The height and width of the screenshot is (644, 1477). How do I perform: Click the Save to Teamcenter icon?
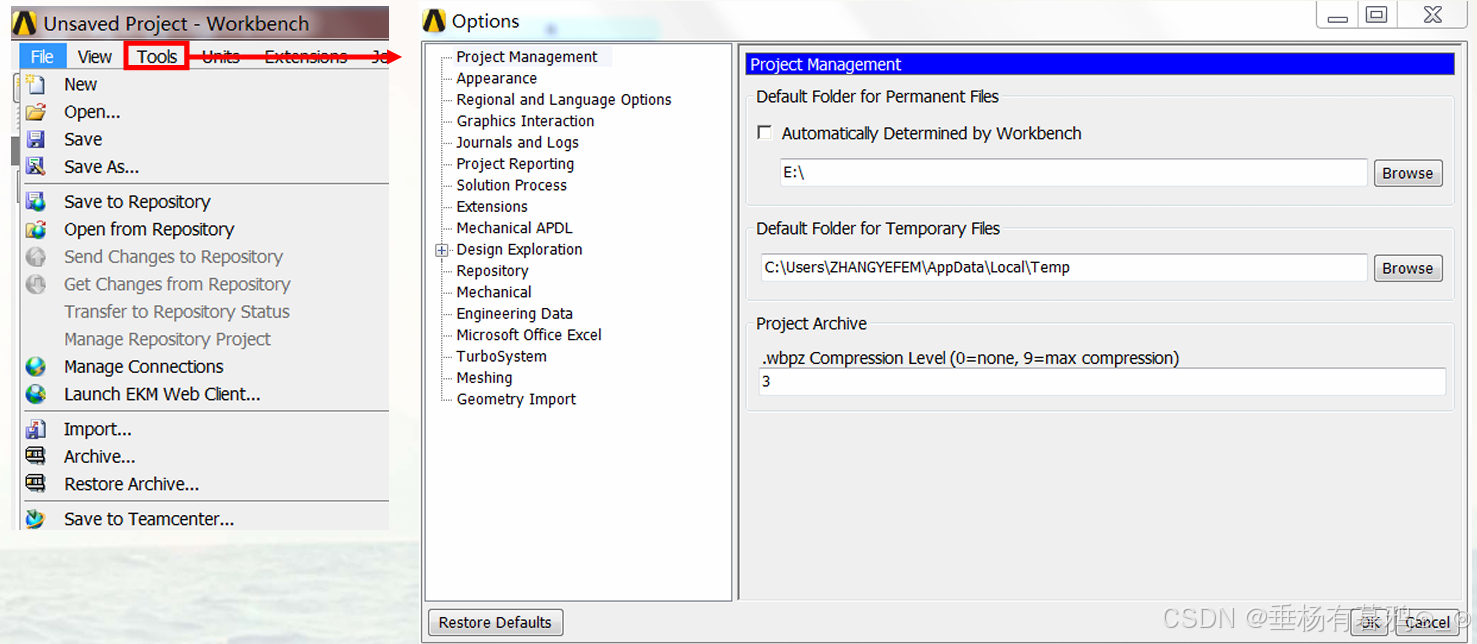pyautogui.click(x=36, y=519)
